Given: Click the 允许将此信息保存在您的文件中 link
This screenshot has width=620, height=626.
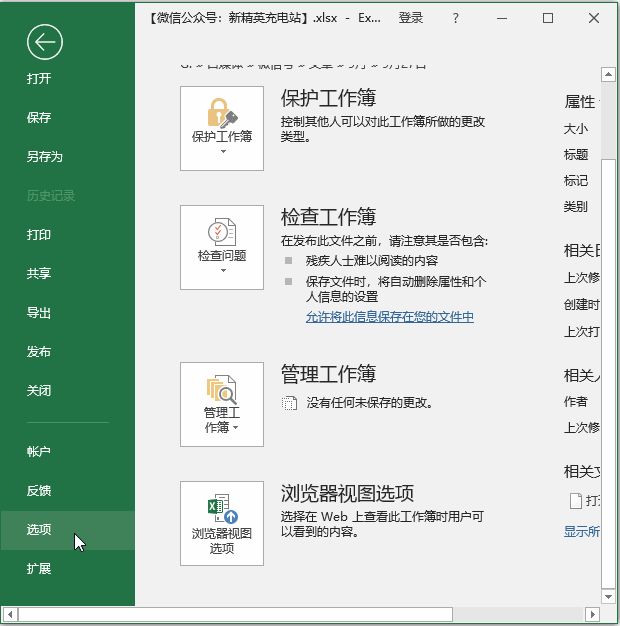Looking at the screenshot, I should [390, 317].
